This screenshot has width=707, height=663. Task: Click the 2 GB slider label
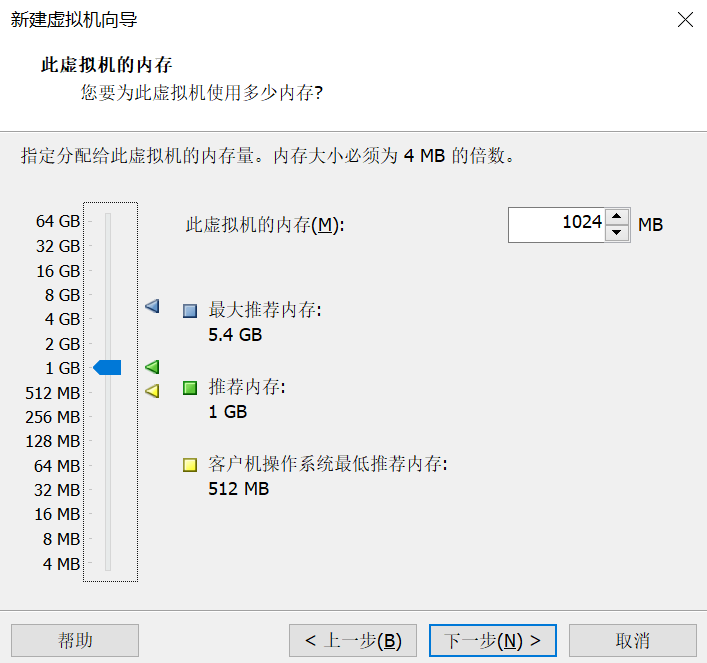[62, 344]
